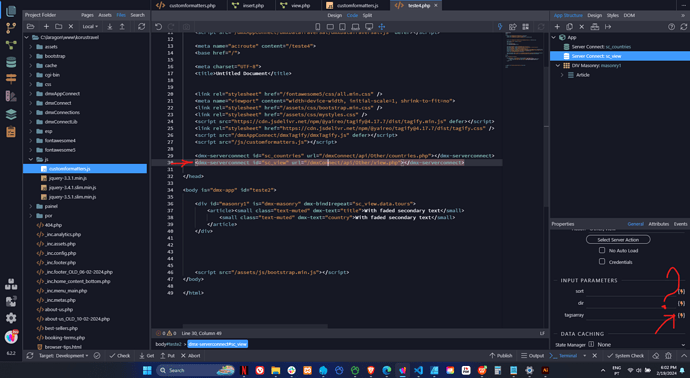
Task: Open the database manager sidebar icon
Action: pyautogui.click(x=11, y=62)
